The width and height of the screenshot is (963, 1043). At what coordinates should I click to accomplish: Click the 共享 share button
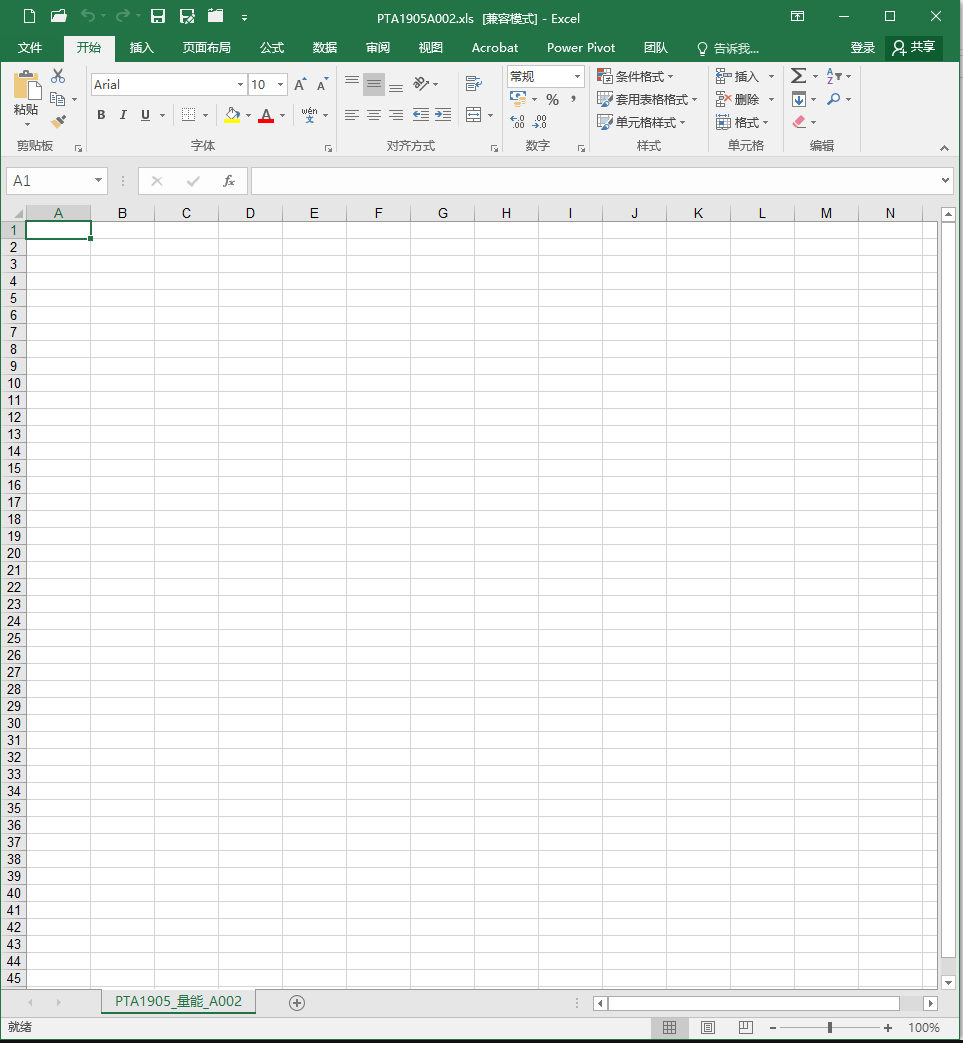pyautogui.click(x=914, y=48)
